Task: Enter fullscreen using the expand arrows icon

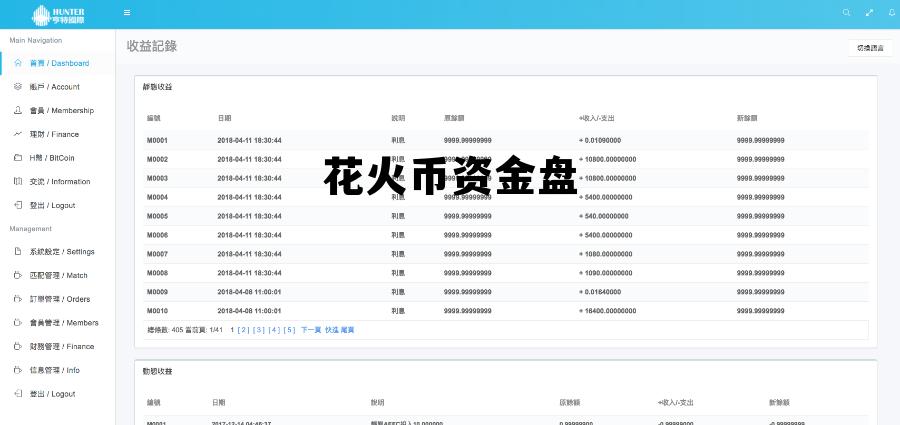Action: pyautogui.click(x=870, y=13)
